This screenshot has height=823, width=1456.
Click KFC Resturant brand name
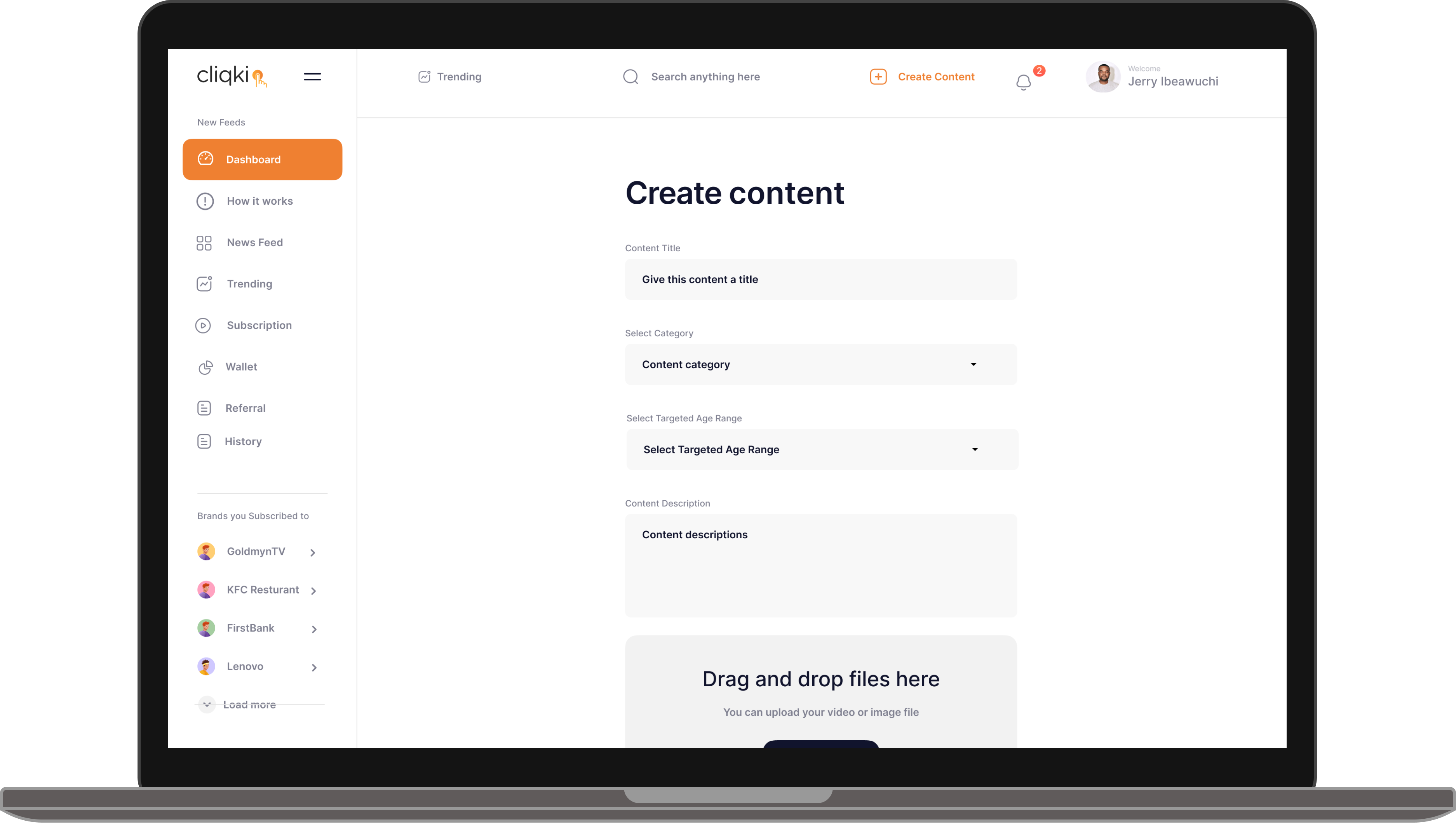click(x=263, y=590)
